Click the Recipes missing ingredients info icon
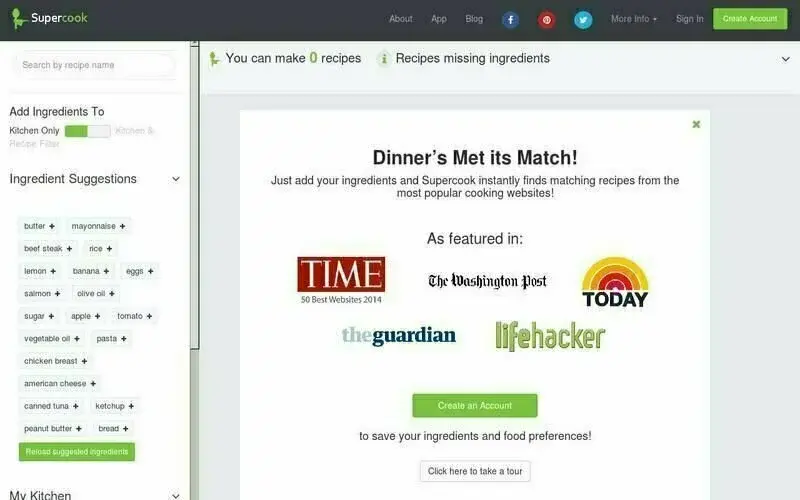 tap(384, 59)
